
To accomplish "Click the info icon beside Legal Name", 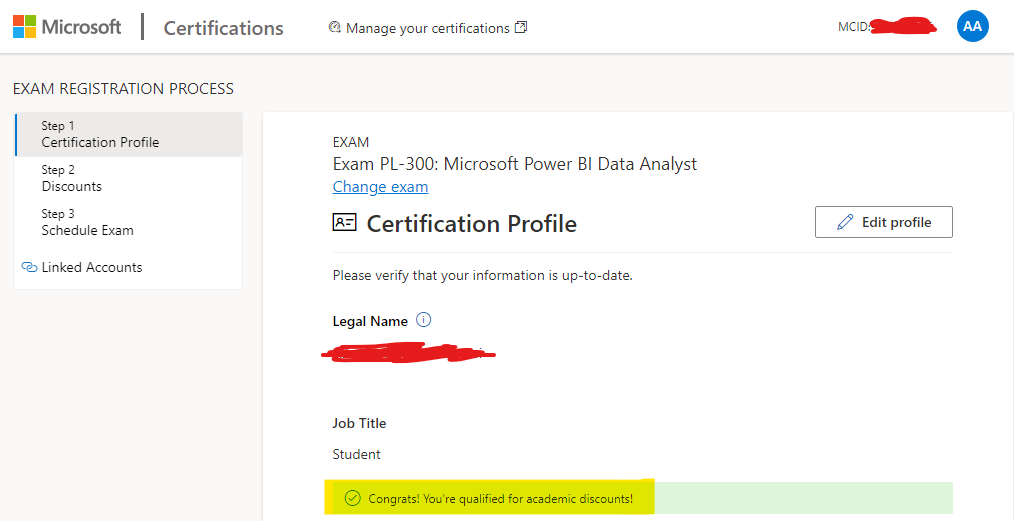I will point(424,320).
